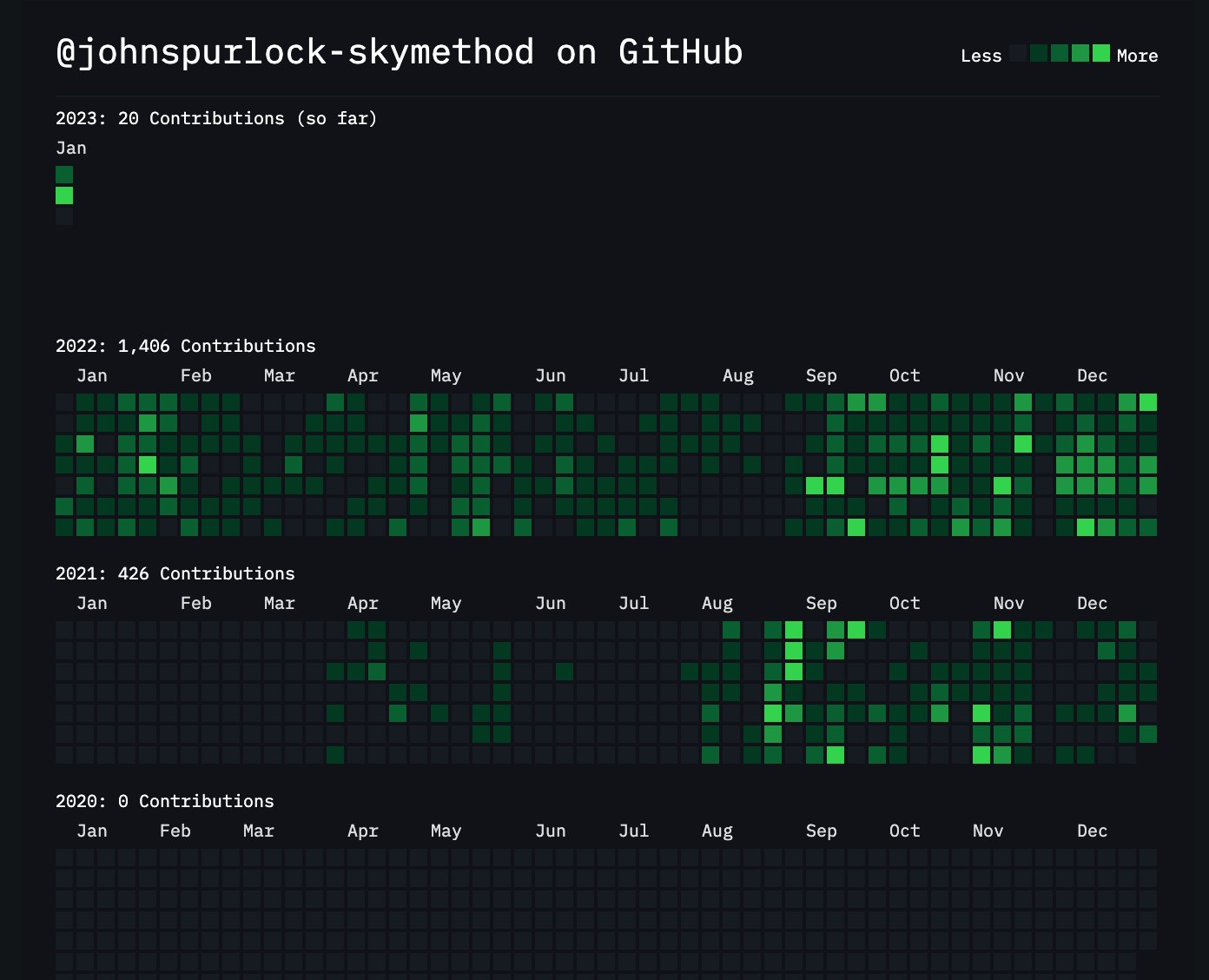Click the Jan label in the 2020 chart
This screenshot has width=1209, height=980.
tap(92, 831)
